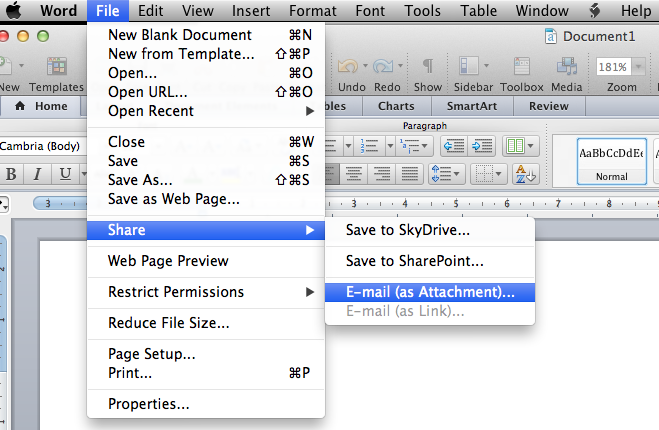Choose Page Setup...
Screen dimensions: 659x430
[206, 354]
